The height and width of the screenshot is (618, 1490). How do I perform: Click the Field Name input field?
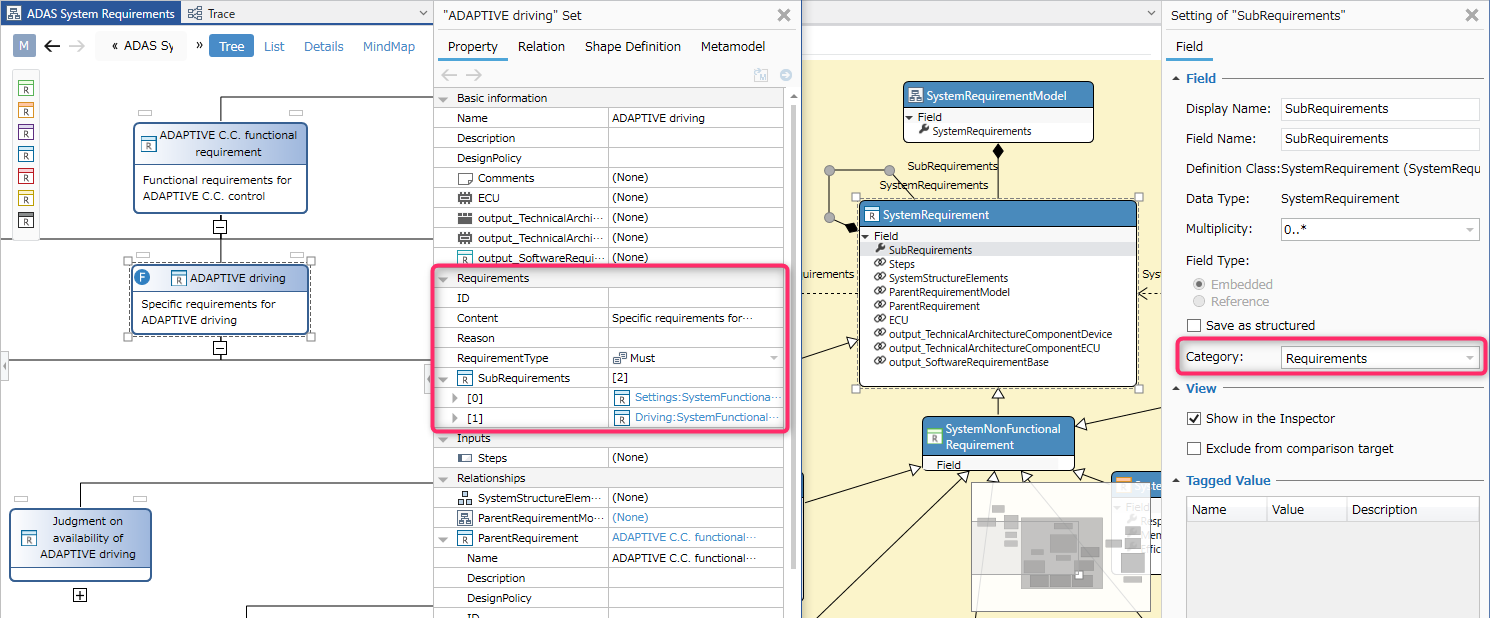tap(1380, 139)
